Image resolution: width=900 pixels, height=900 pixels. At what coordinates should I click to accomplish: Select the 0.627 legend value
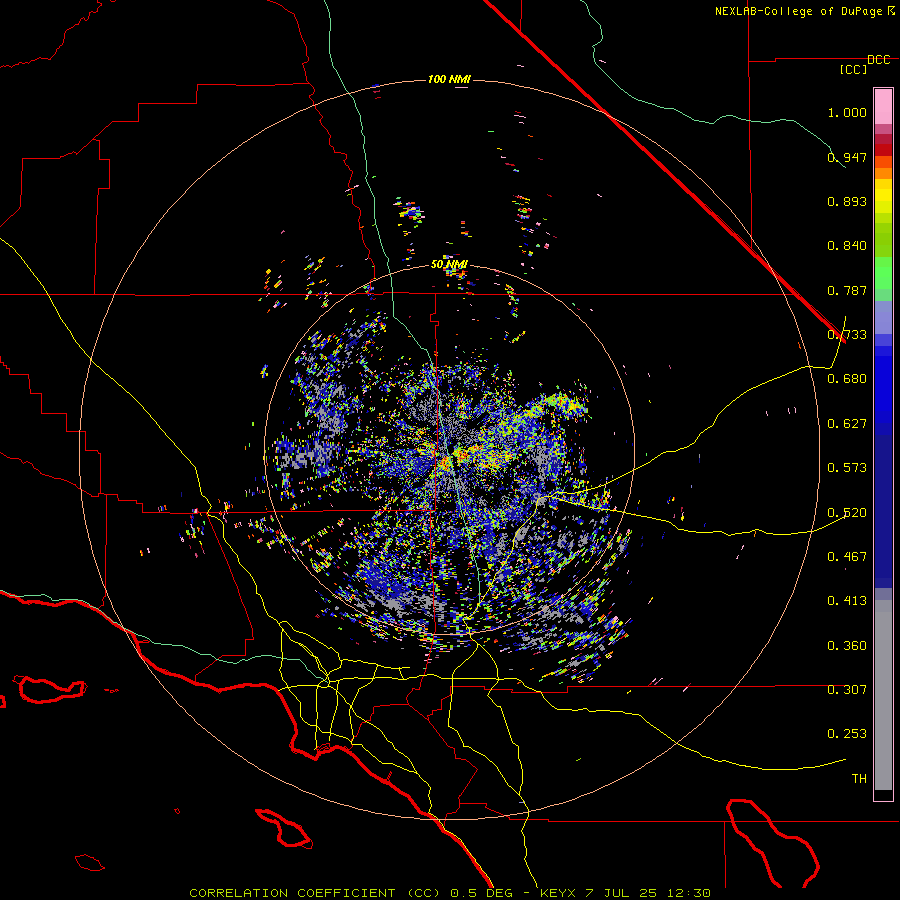click(x=847, y=424)
